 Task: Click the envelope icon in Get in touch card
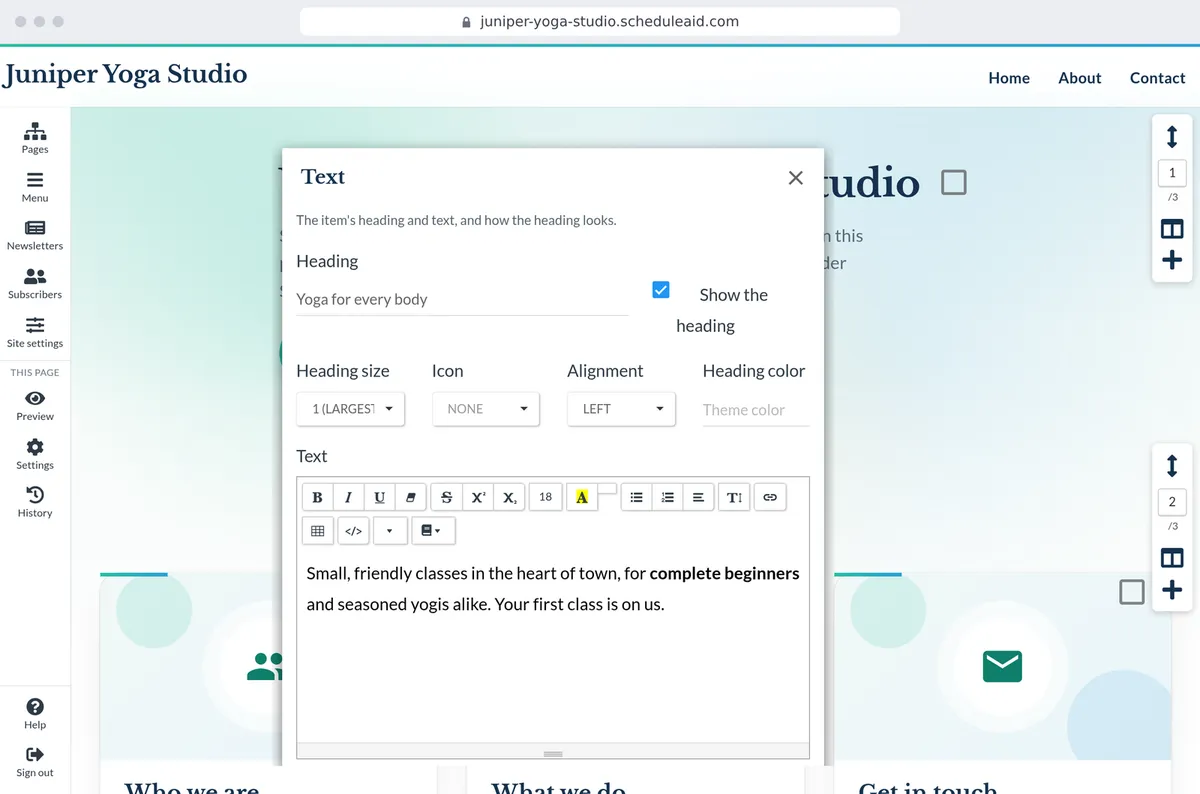1002,665
